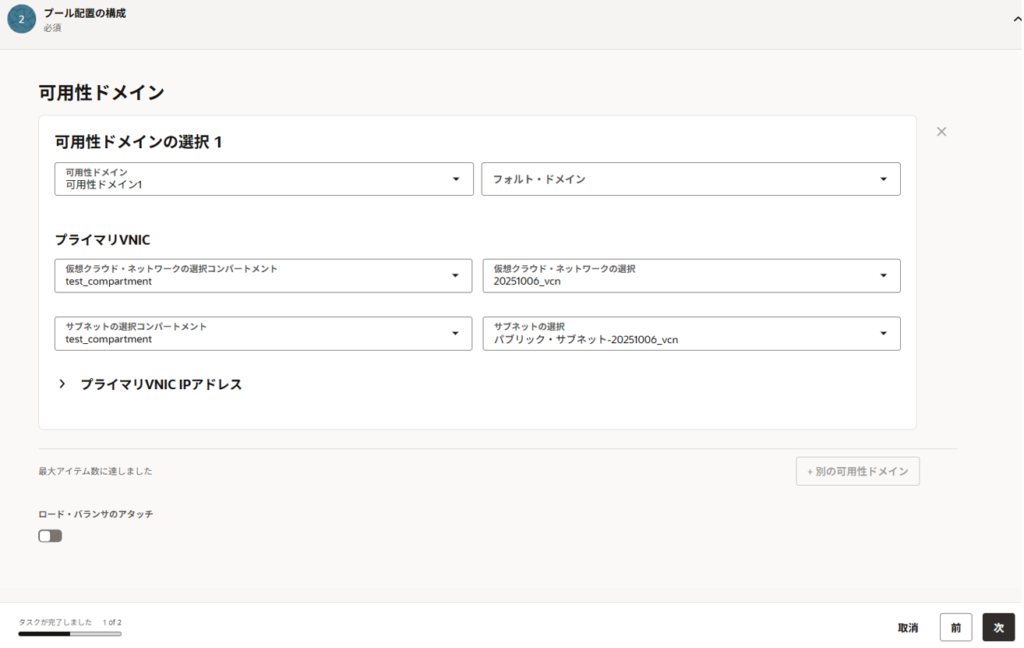Click arrow of VCN compartment selector
The width and height of the screenshot is (1024, 648).
click(455, 275)
